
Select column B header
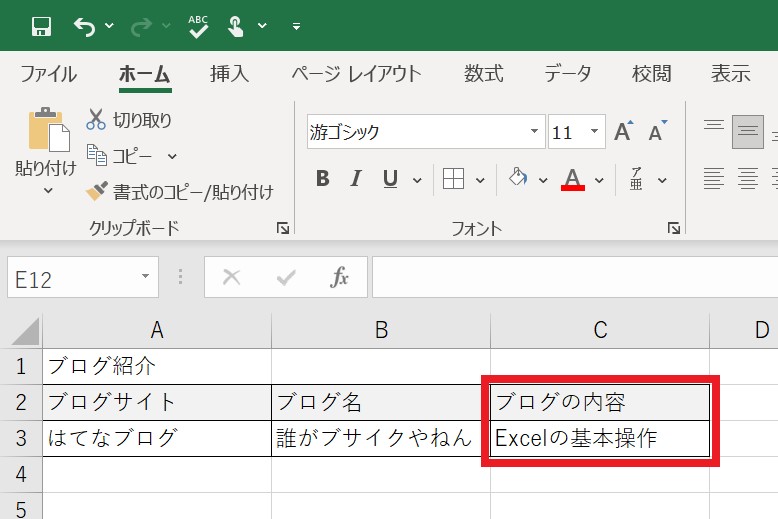pyautogui.click(x=381, y=330)
